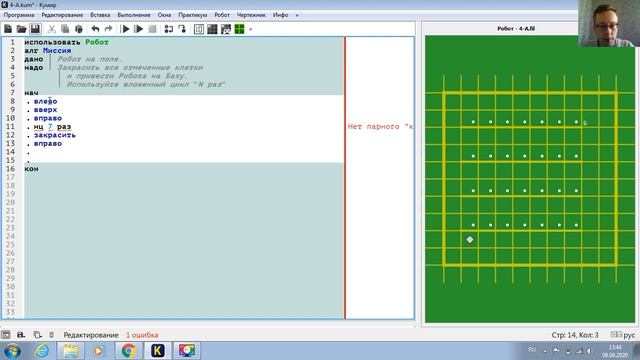This screenshot has height=360, width=640.
Task: Click the 'вверх' command on line 9
Action: tap(45, 110)
